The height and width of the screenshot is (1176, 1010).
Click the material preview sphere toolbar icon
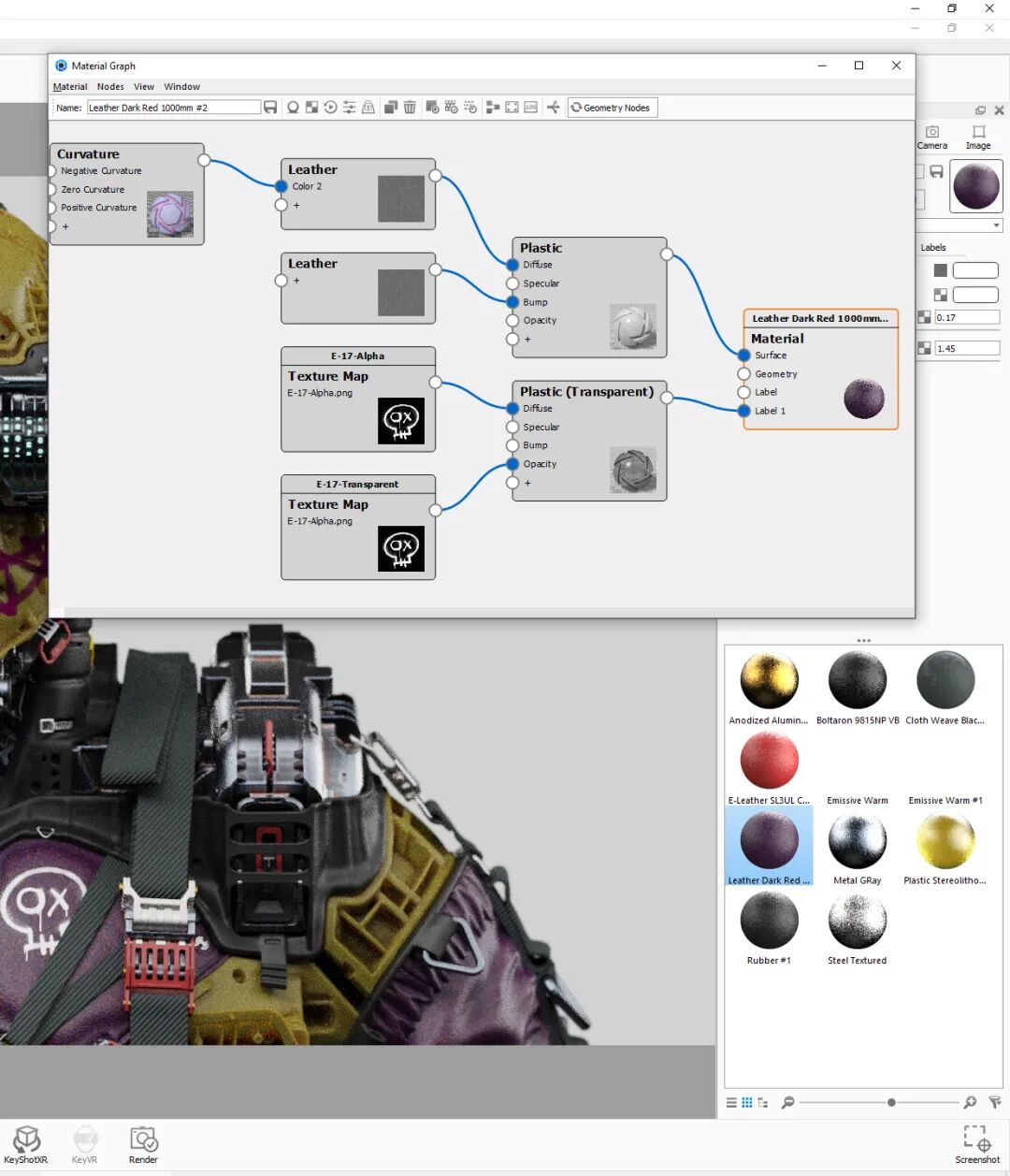pyautogui.click(x=293, y=108)
